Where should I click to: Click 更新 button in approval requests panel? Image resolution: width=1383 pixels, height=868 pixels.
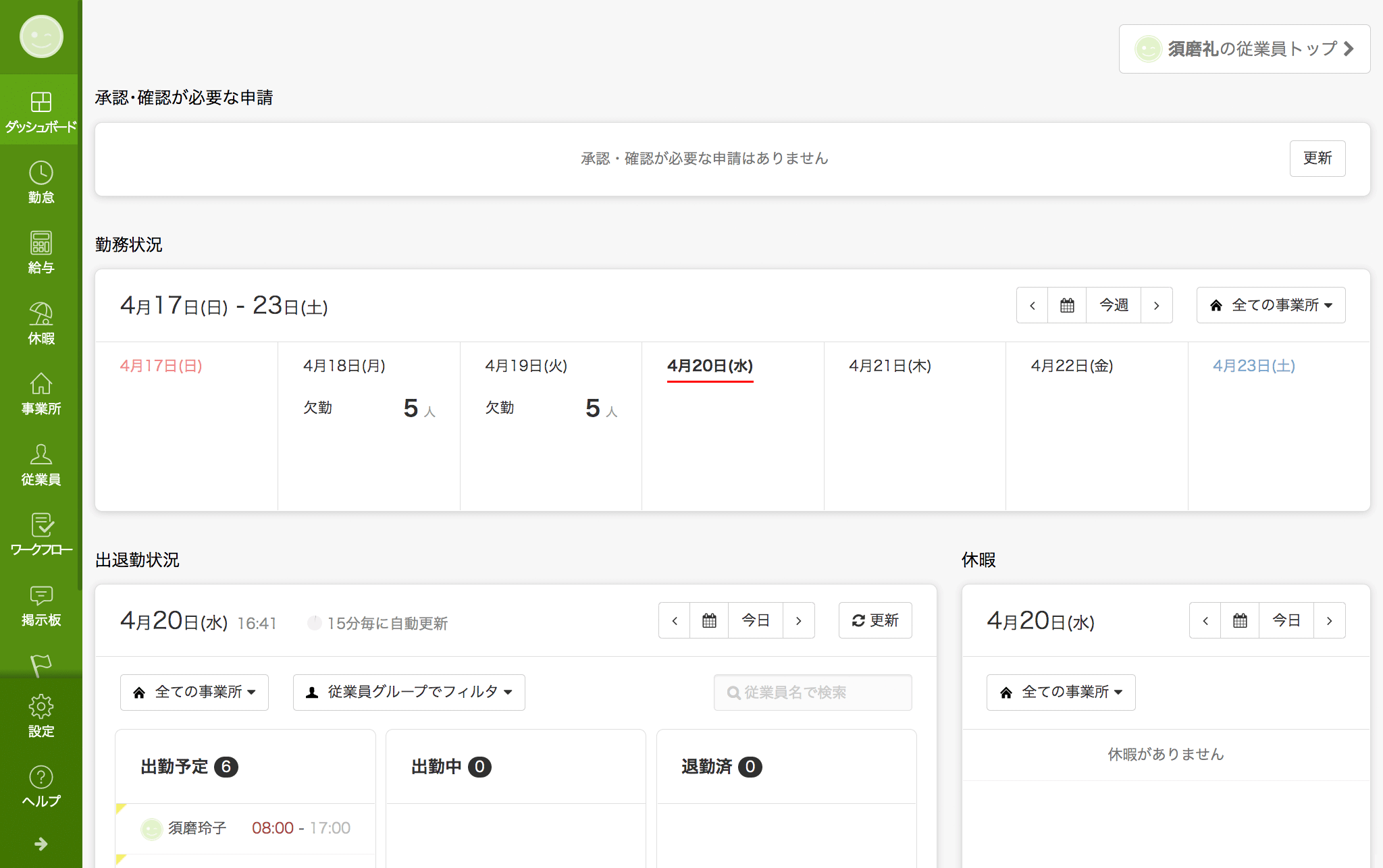coord(1317,158)
